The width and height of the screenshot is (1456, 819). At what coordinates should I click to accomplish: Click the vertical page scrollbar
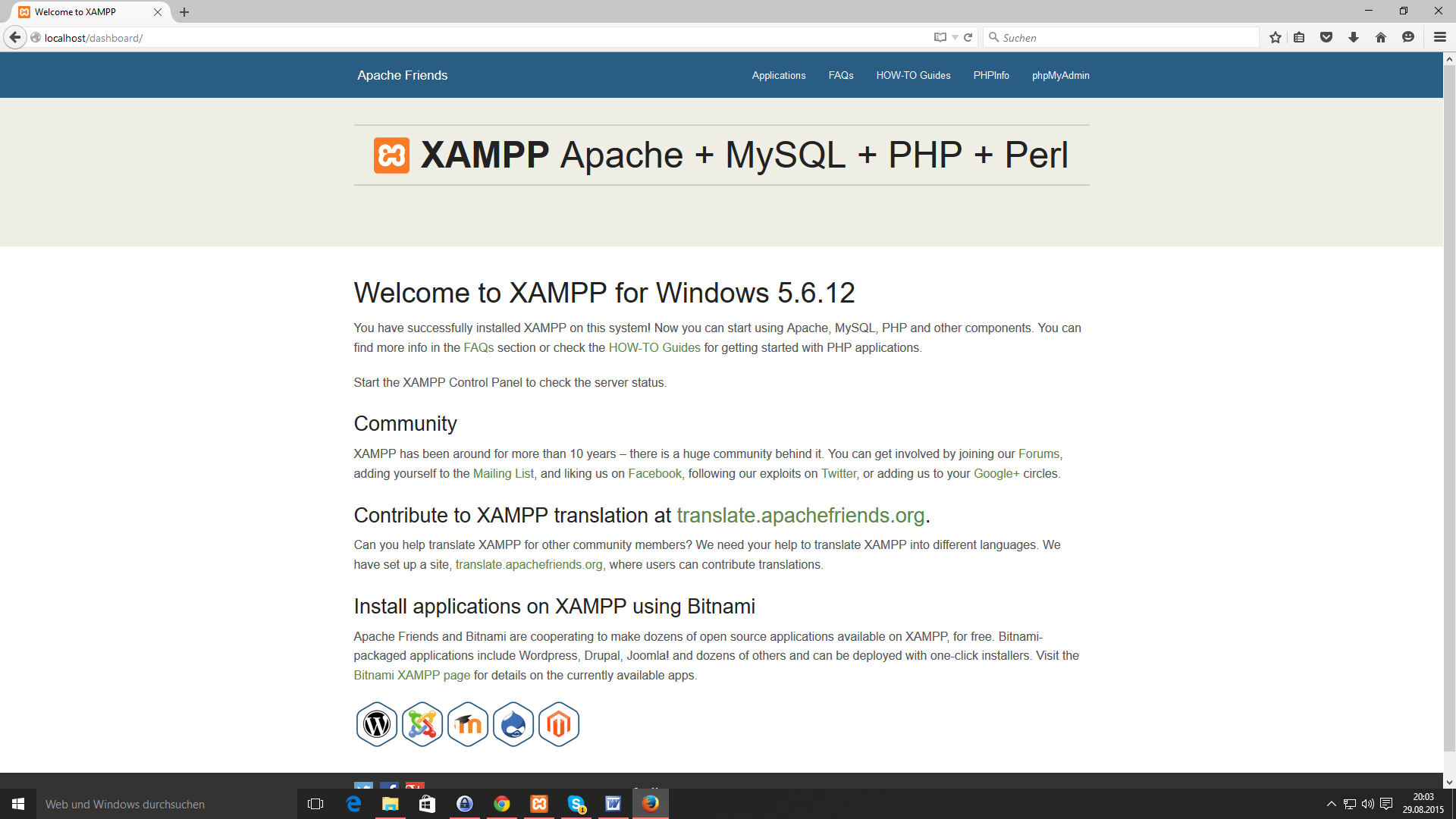[x=1449, y=409]
